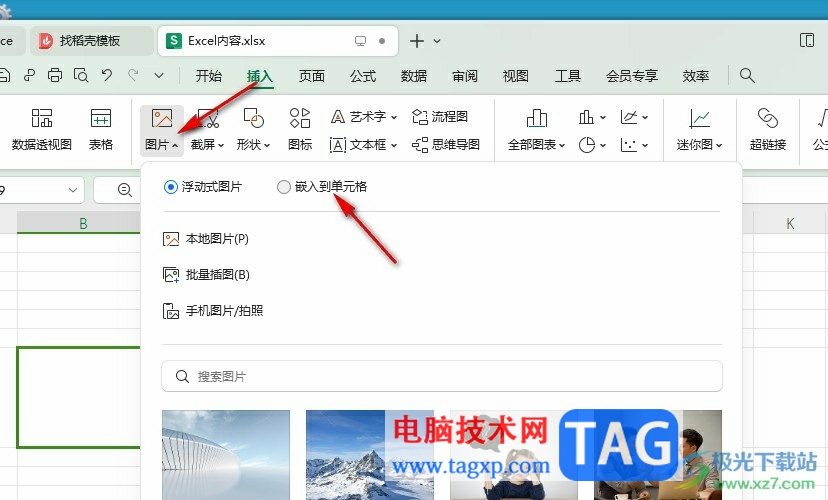Click the search magnifier in ribbon tabs
This screenshot has width=828, height=500.
[747, 76]
